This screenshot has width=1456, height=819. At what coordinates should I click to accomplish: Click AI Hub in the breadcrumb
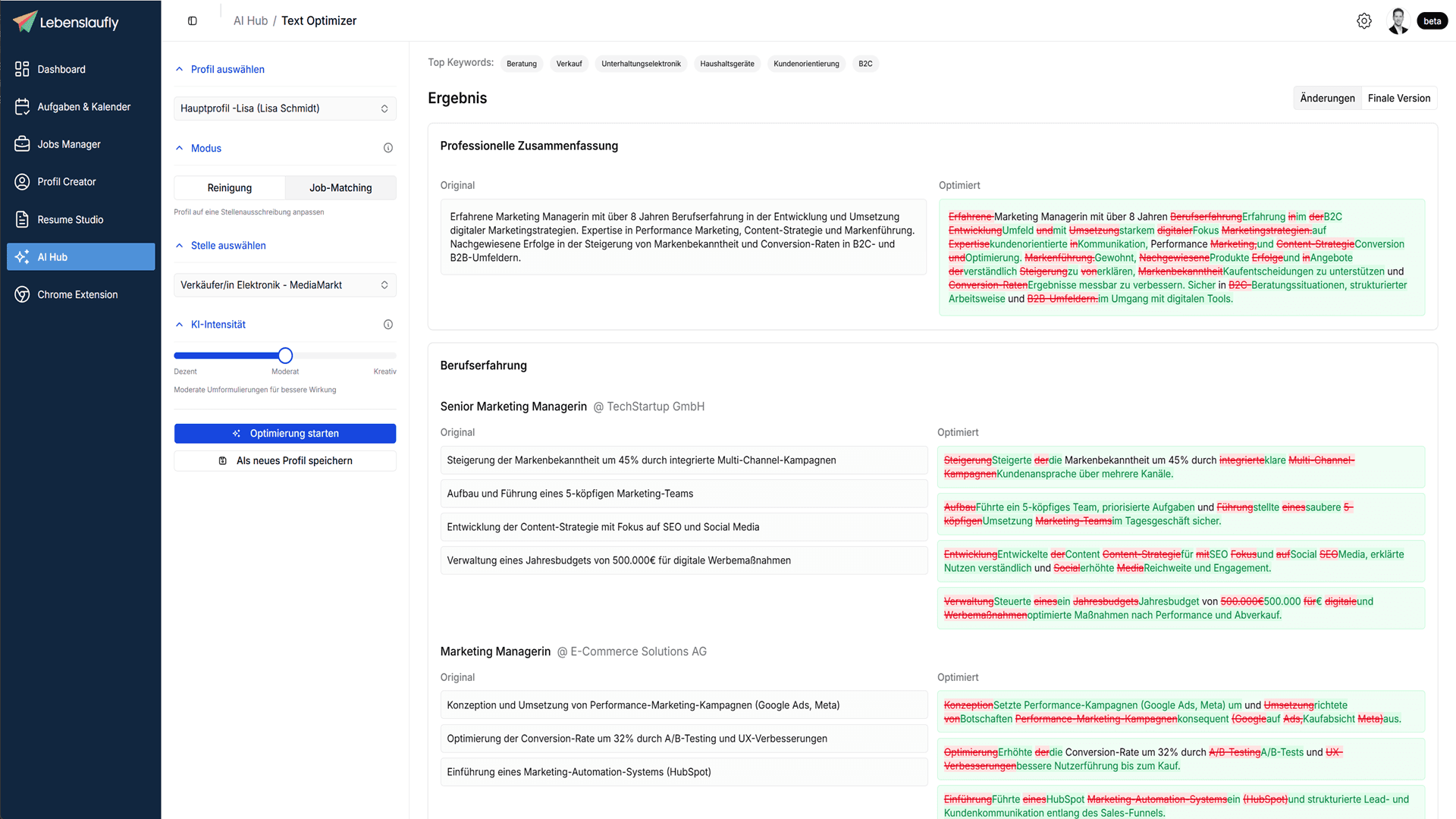pos(250,20)
